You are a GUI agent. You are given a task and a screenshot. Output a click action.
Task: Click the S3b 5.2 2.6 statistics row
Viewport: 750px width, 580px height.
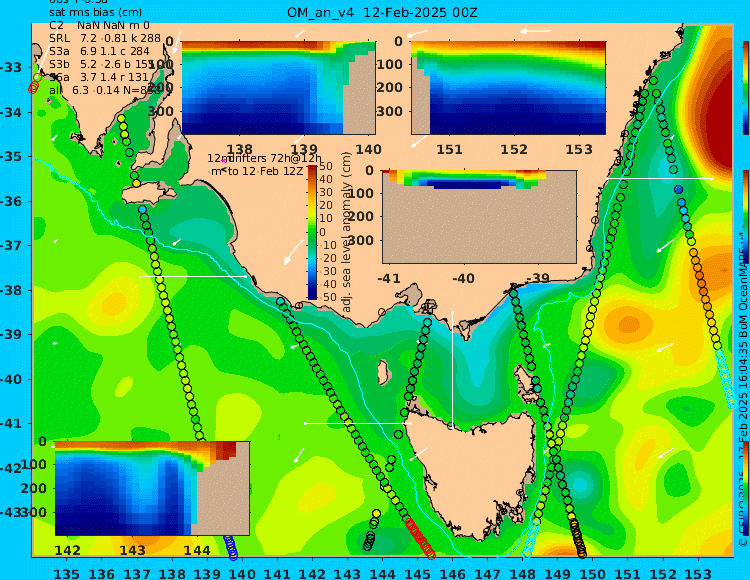(101, 64)
